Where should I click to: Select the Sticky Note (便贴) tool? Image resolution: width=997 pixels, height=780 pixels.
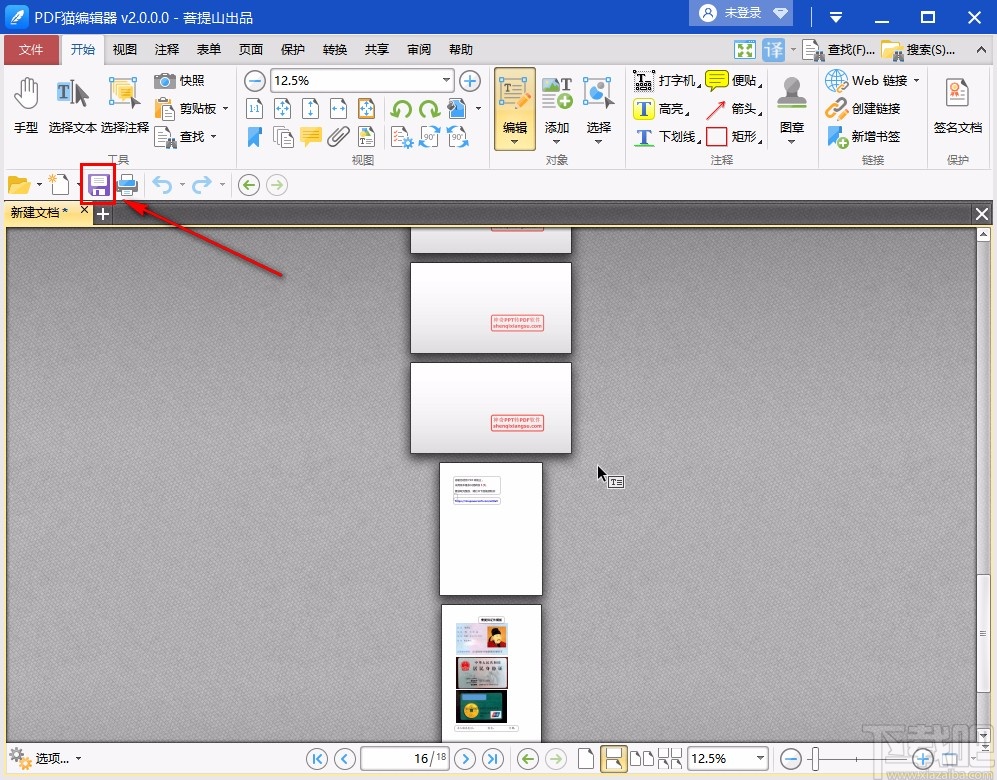pyautogui.click(x=734, y=81)
